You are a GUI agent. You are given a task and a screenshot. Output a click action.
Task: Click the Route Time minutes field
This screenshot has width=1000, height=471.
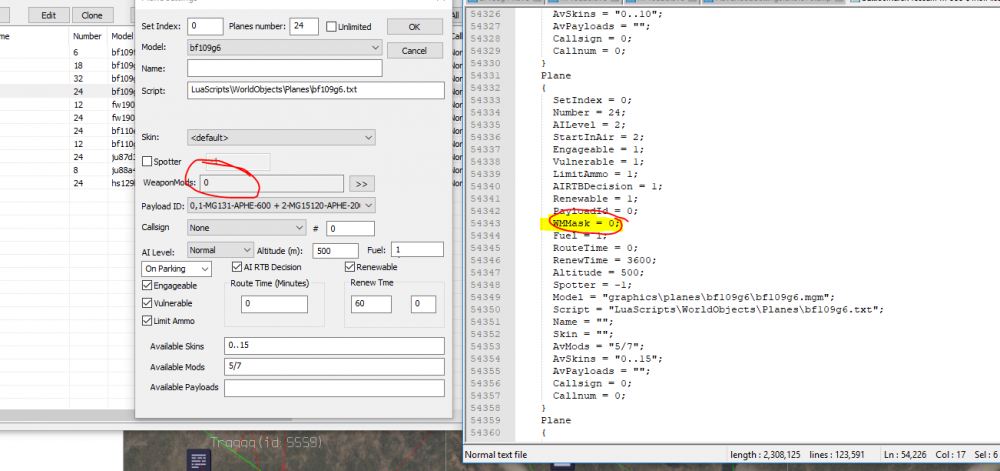(x=274, y=304)
